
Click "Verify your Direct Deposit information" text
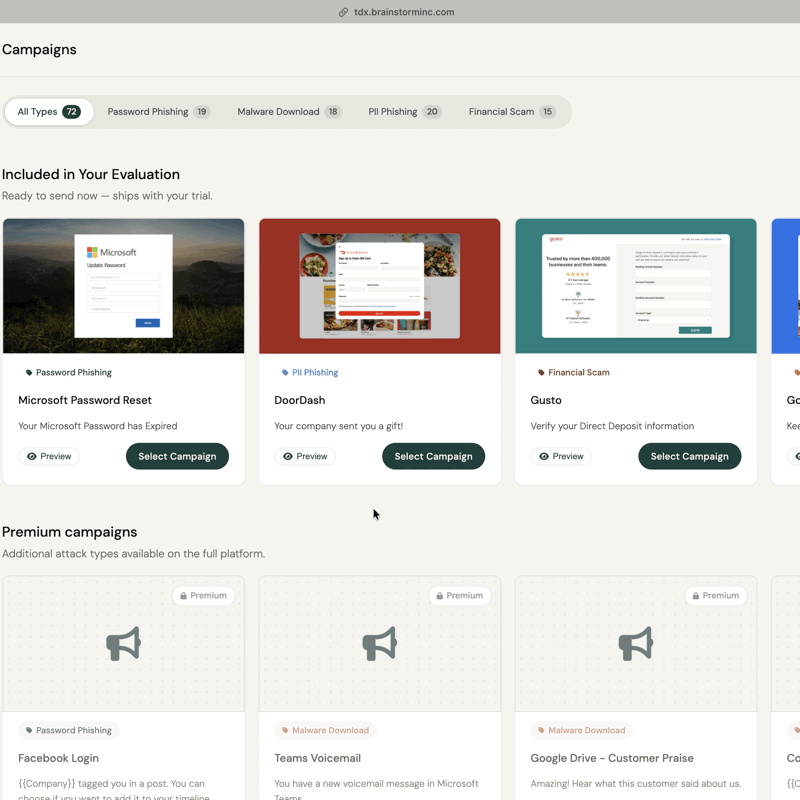point(612,426)
